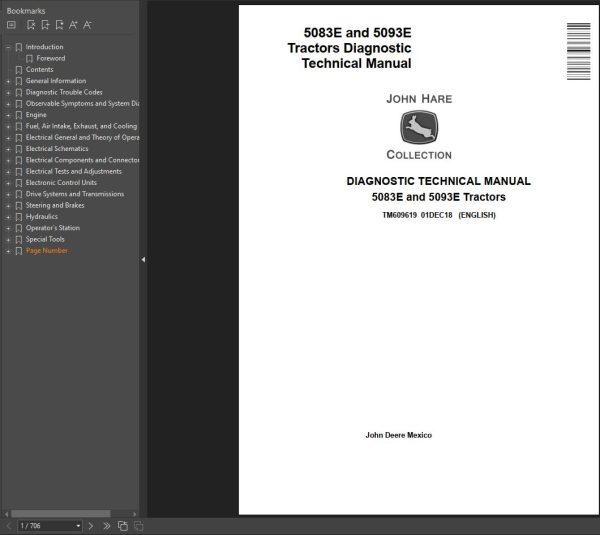Select Observable Symptoms and System bookmark label

[x=82, y=103]
